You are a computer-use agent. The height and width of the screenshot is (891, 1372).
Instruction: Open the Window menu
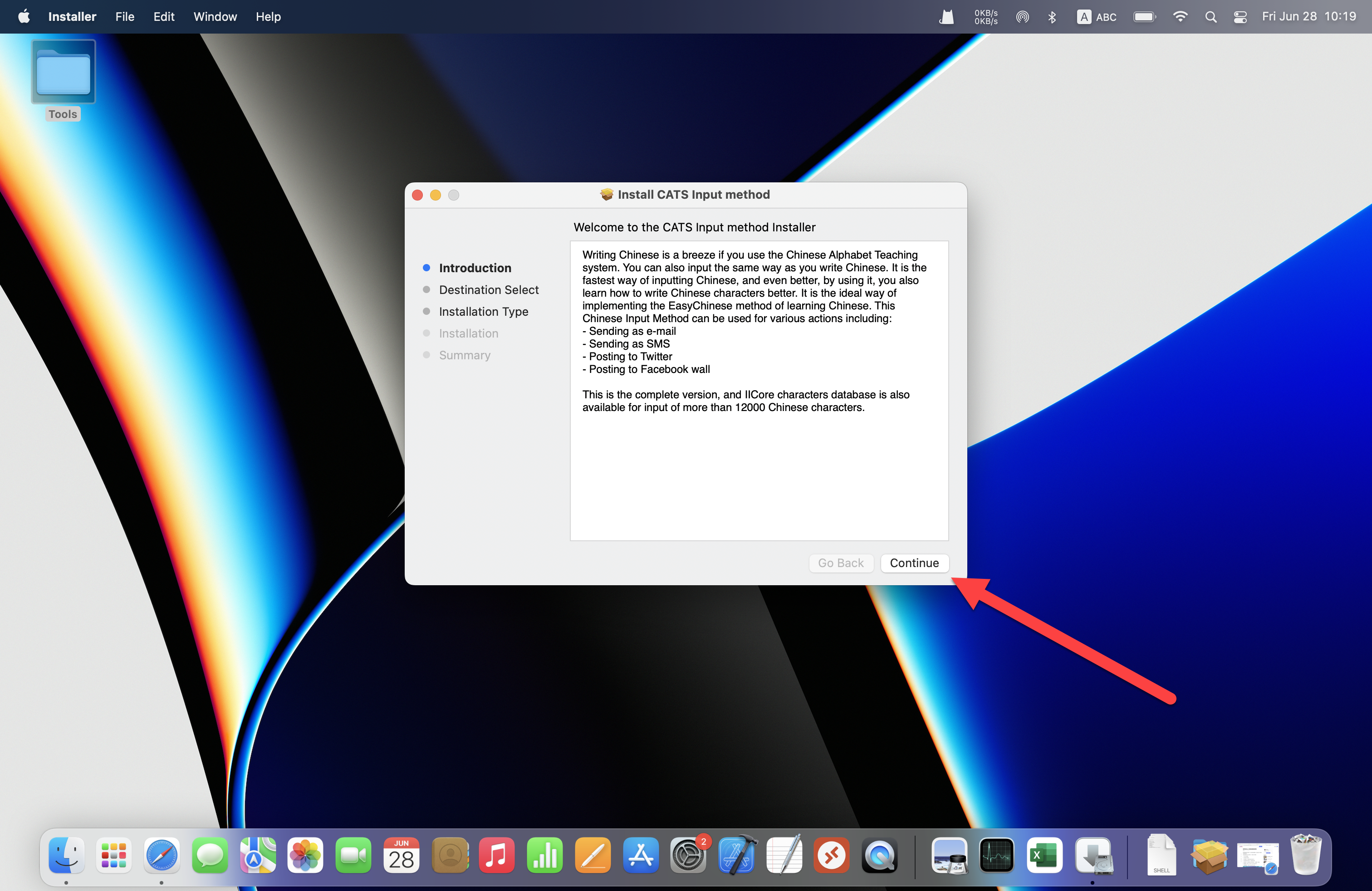pos(215,17)
